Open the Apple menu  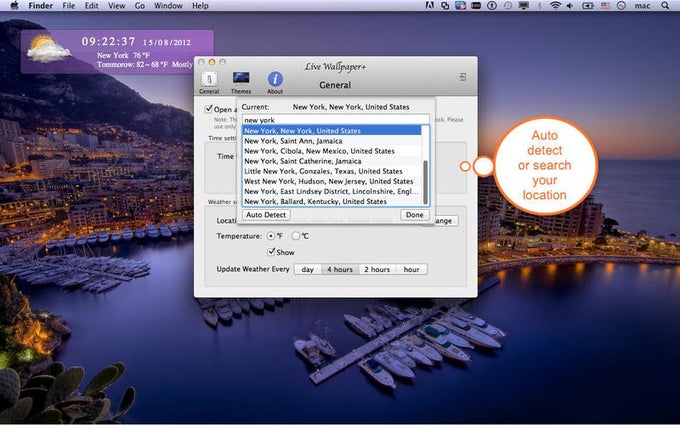[14, 6]
